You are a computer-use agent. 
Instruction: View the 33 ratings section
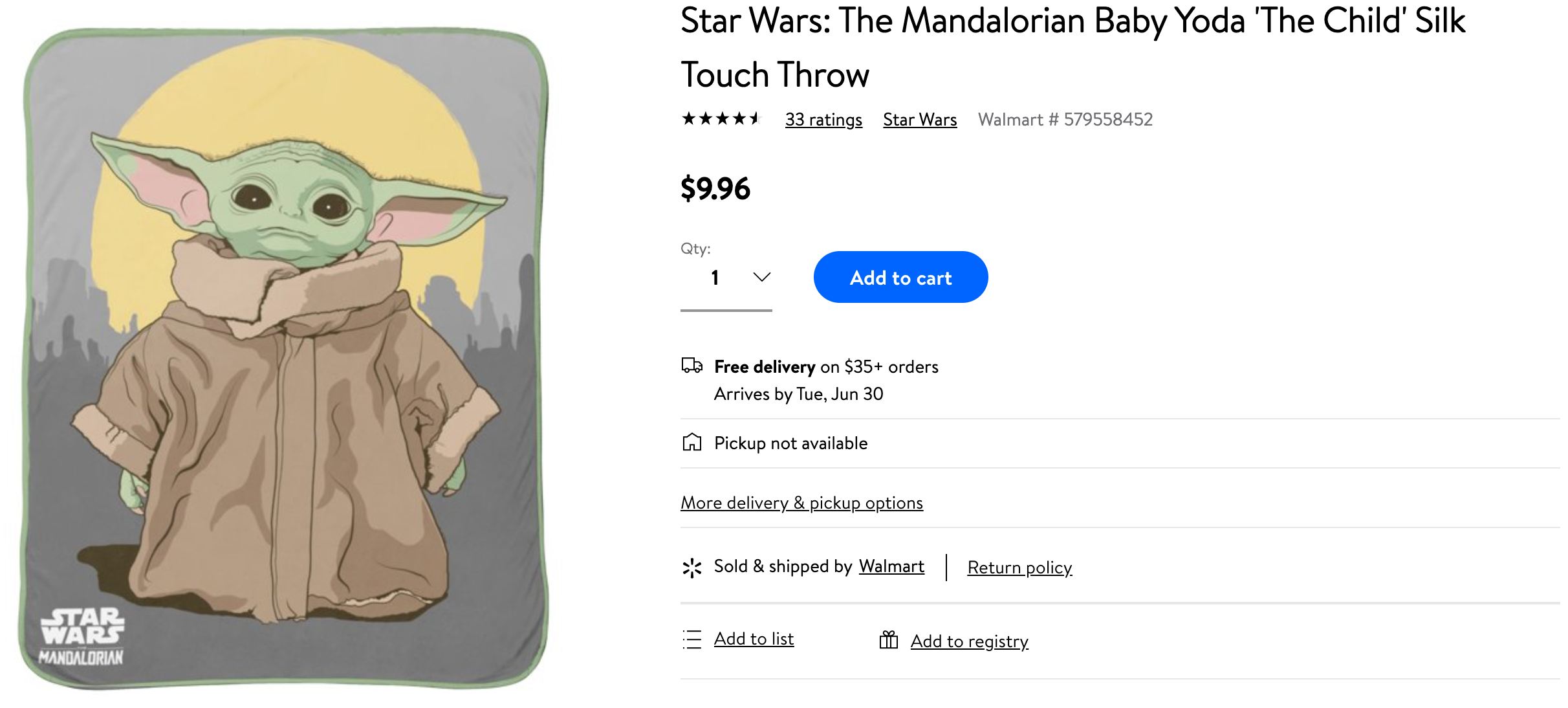tap(823, 119)
